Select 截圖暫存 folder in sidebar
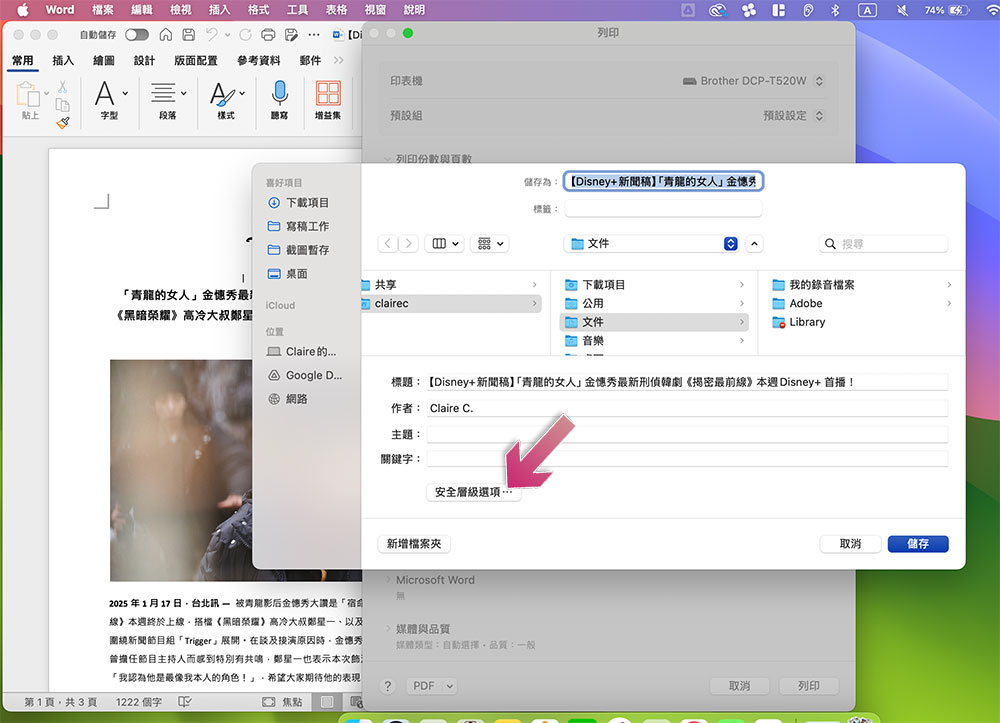Viewport: 1000px width, 723px height. pyautogui.click(x=307, y=250)
